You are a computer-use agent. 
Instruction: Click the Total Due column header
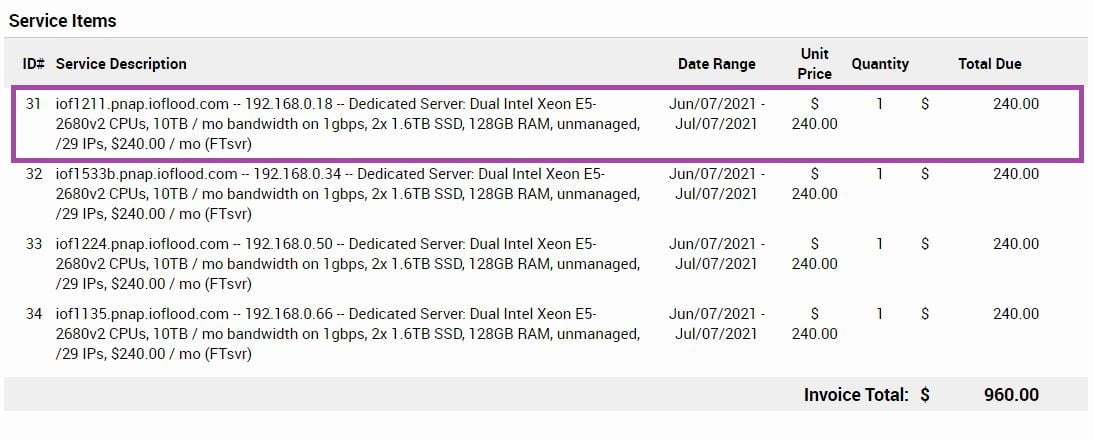click(990, 64)
